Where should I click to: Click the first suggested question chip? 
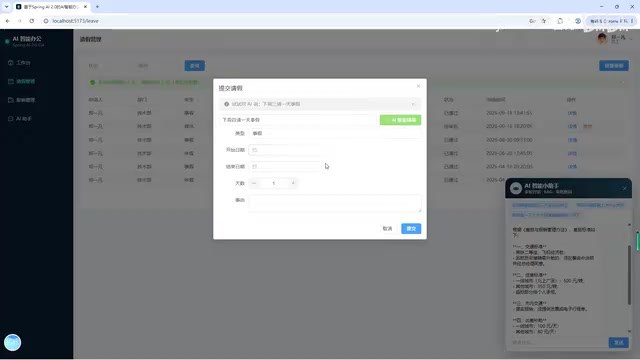click(x=540, y=205)
